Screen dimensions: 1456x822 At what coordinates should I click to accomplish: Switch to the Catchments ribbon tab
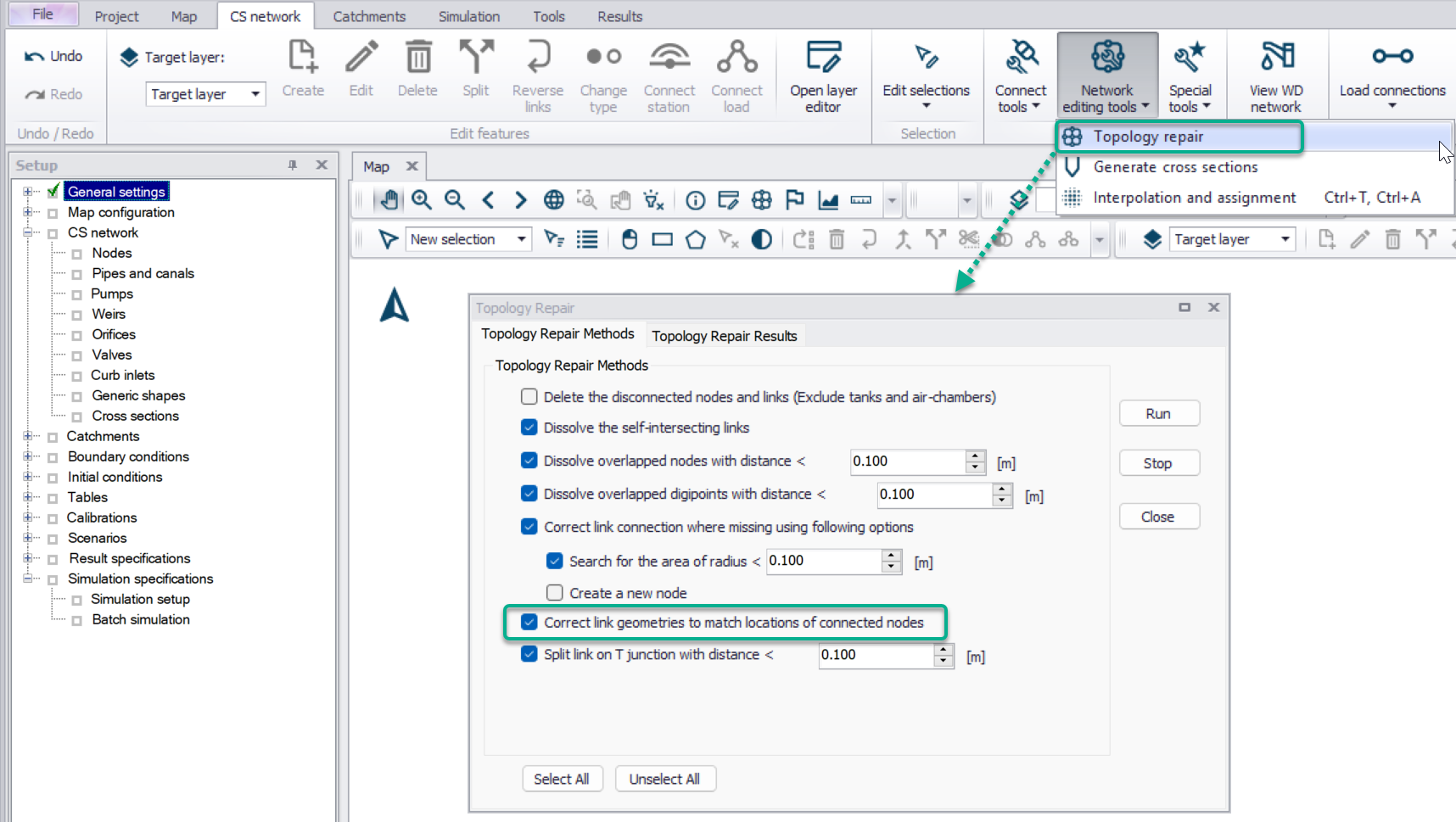click(x=369, y=16)
